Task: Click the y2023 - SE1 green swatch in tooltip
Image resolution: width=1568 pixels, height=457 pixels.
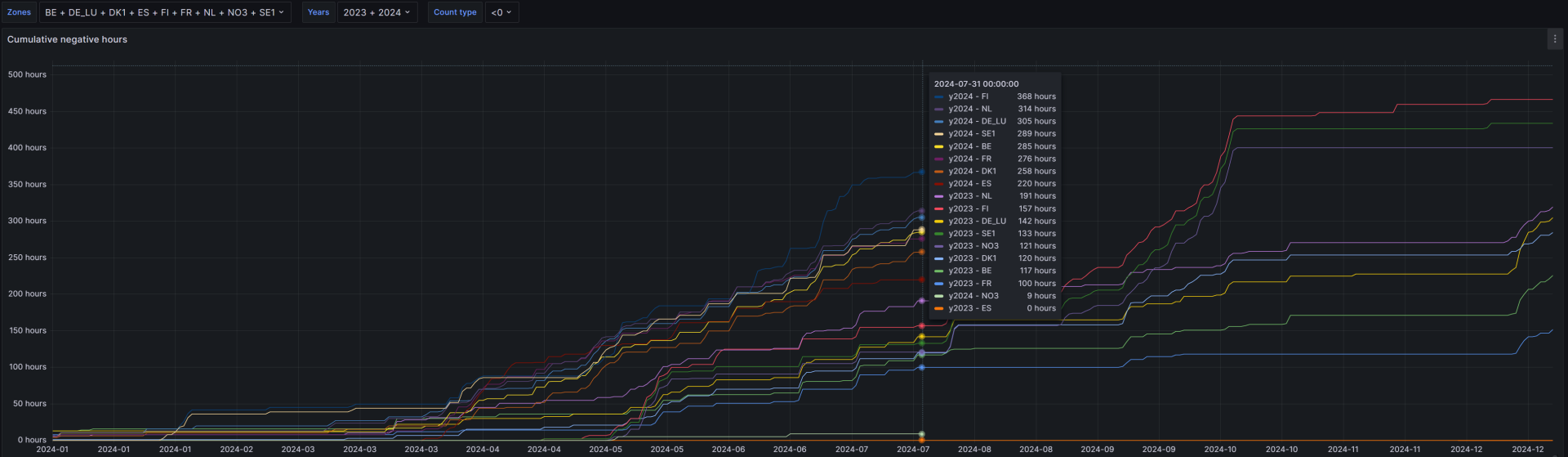Action: pos(939,234)
